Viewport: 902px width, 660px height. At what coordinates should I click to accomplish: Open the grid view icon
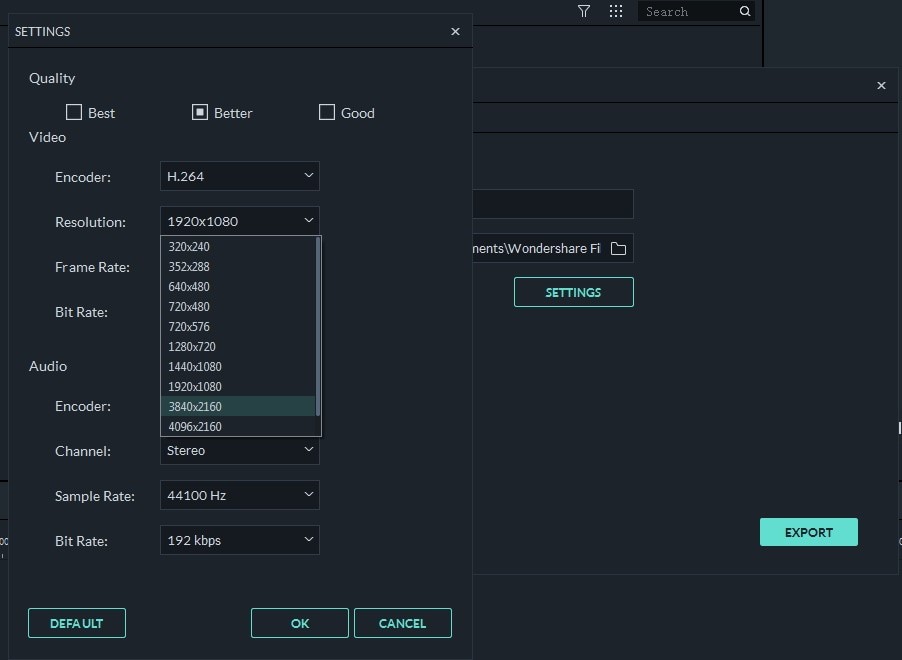(616, 12)
